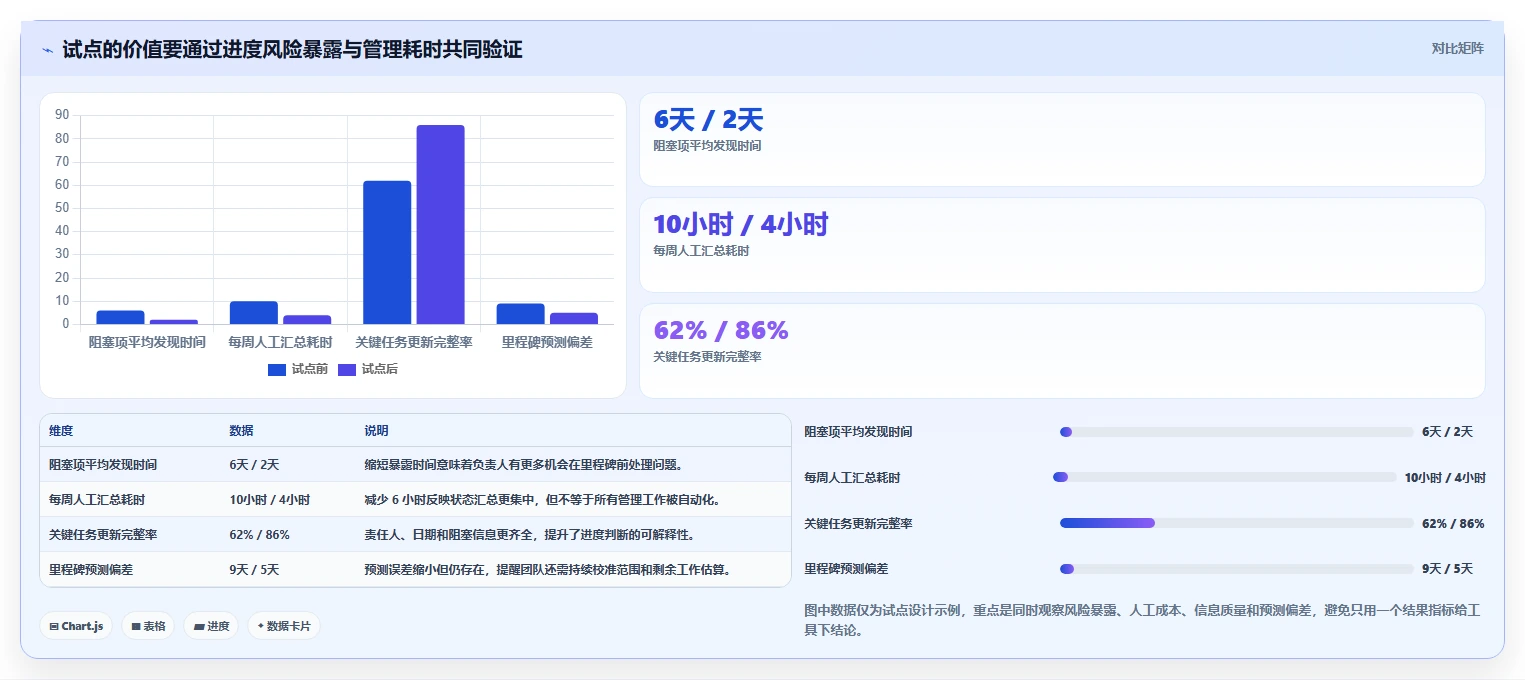
Task: Click the tall 试点后 bar for 关键任务更新完整率
Action: (440, 224)
